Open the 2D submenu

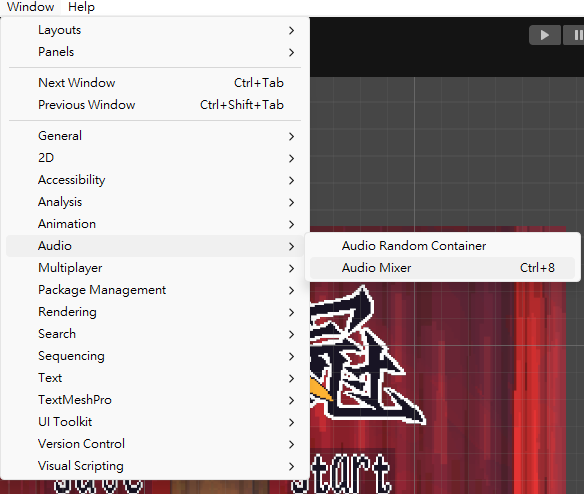click(x=155, y=158)
